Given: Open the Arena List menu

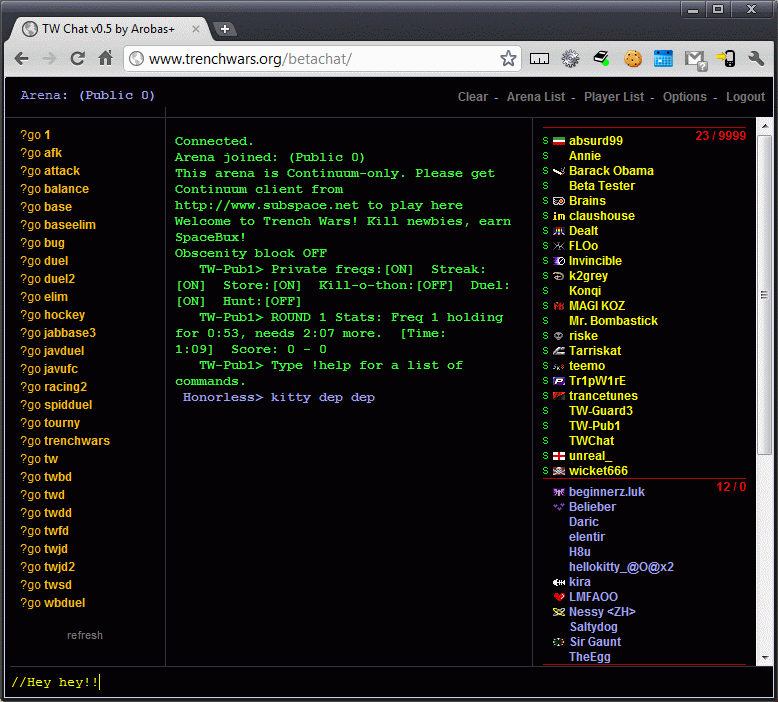Looking at the screenshot, I should click(536, 97).
